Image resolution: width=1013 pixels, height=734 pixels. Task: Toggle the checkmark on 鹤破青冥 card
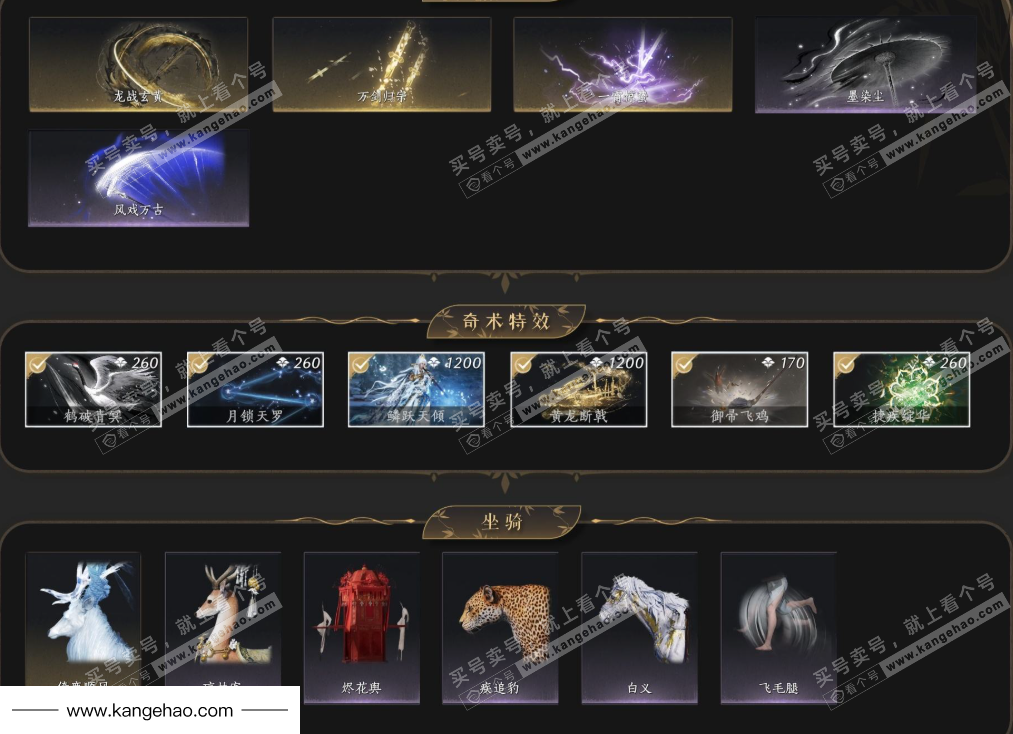[37, 364]
